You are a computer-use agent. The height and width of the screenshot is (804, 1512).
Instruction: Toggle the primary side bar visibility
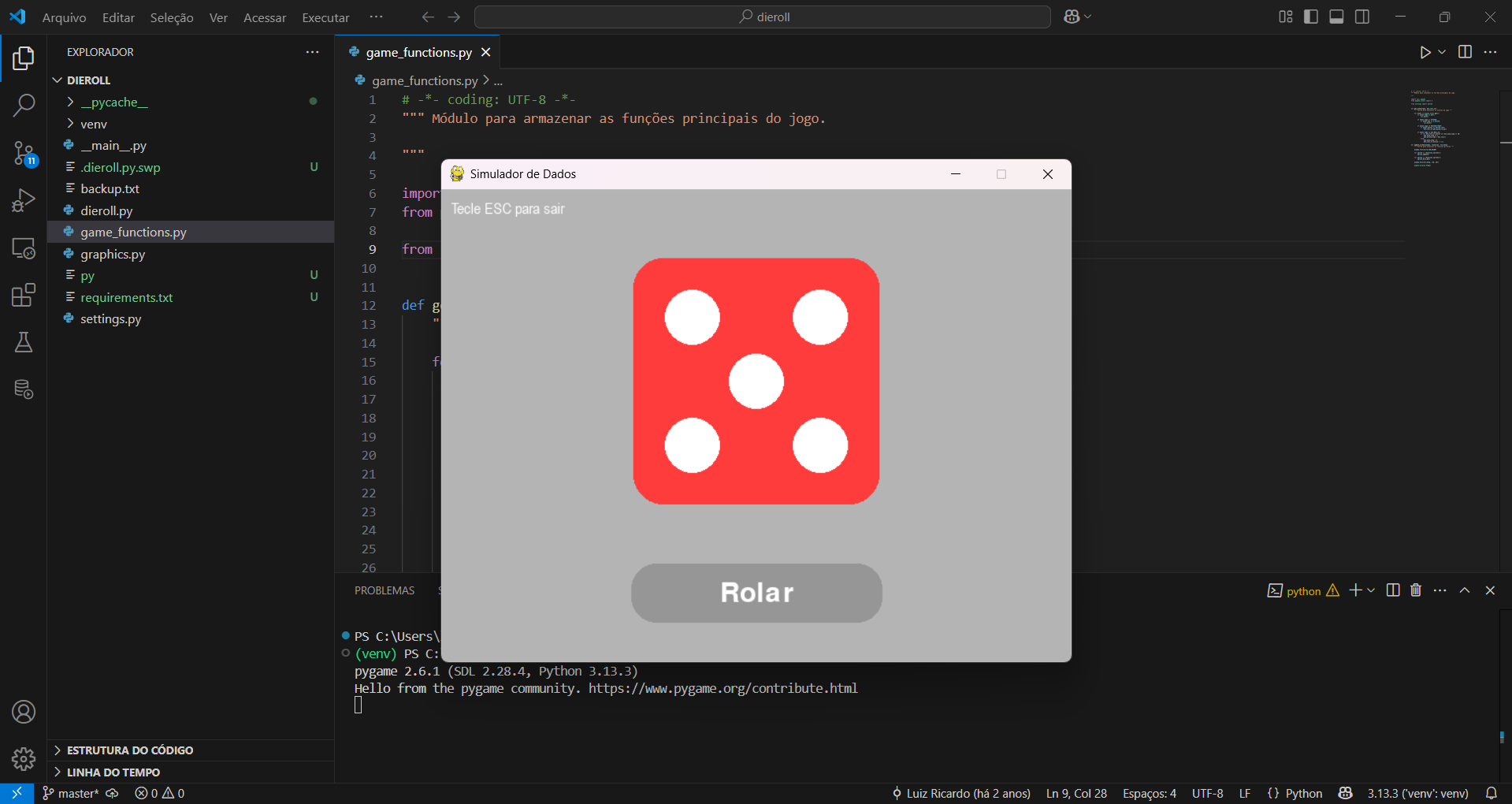tap(1311, 17)
